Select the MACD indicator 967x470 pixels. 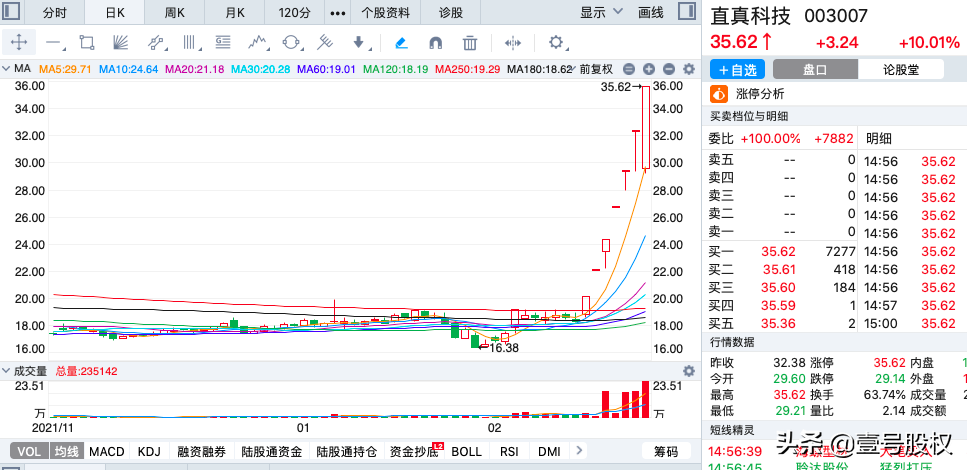click(x=107, y=452)
